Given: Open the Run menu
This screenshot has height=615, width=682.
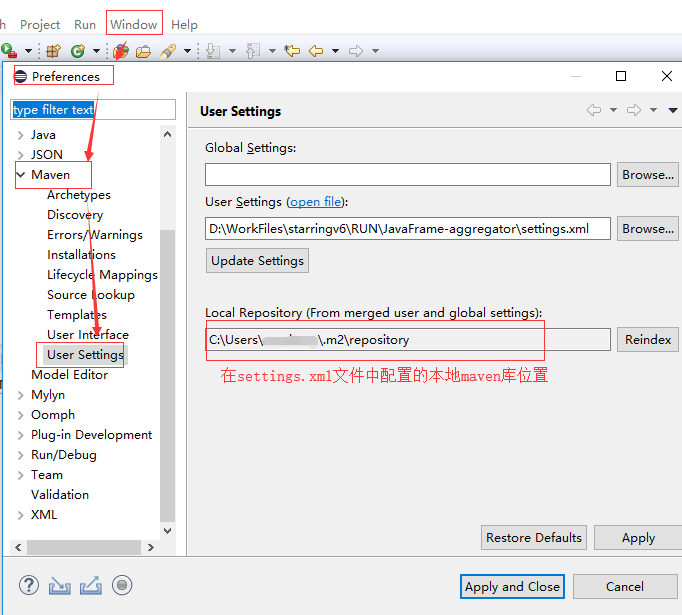Looking at the screenshot, I should point(85,25).
